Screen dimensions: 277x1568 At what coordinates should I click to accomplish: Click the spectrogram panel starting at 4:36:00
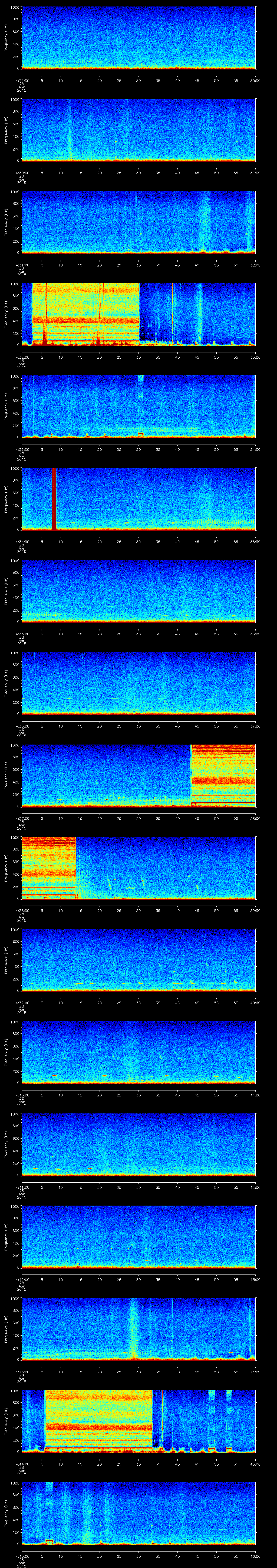pyautogui.click(x=138, y=683)
